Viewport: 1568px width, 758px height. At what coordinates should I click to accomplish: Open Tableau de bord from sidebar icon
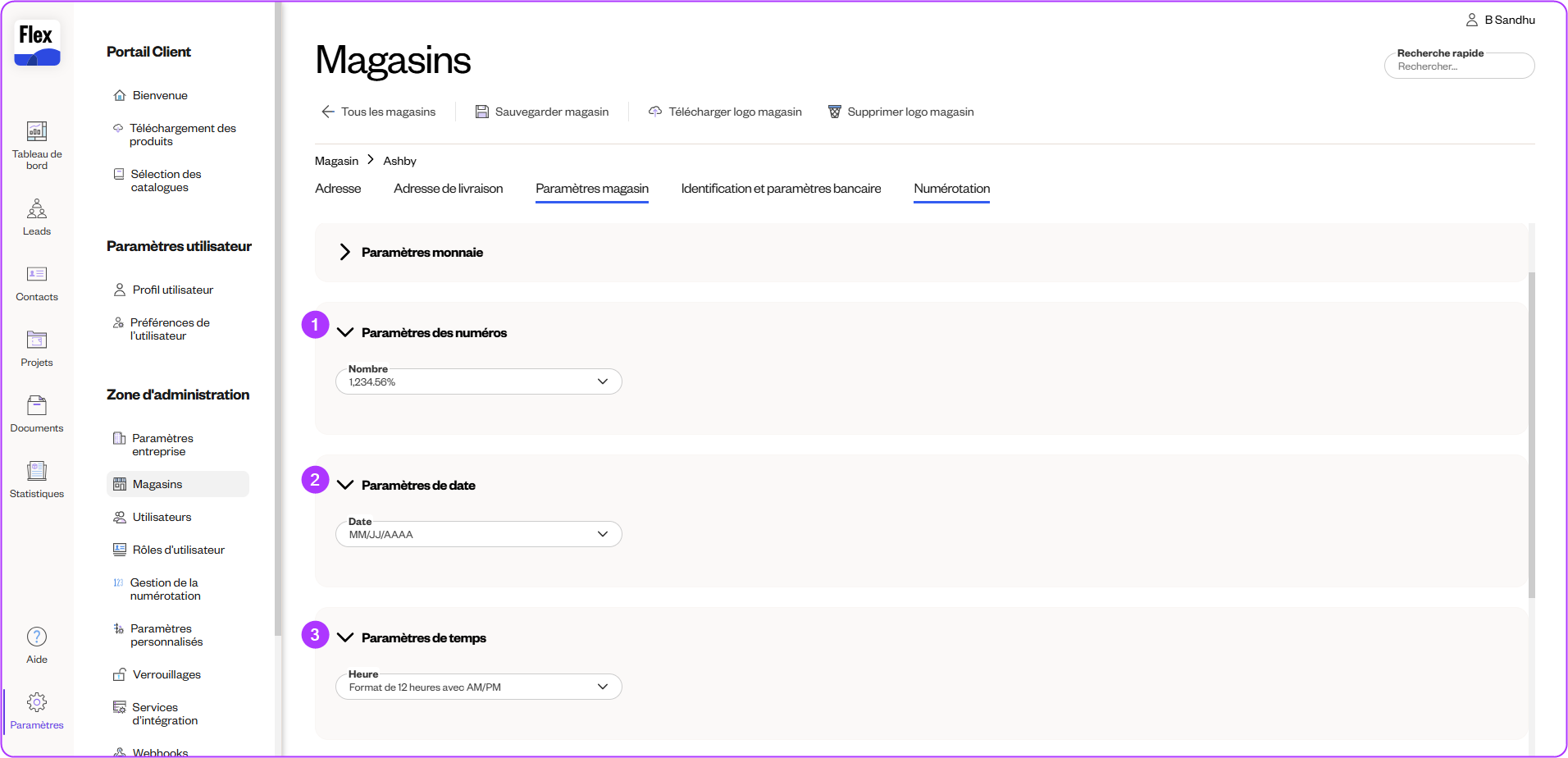[37, 132]
